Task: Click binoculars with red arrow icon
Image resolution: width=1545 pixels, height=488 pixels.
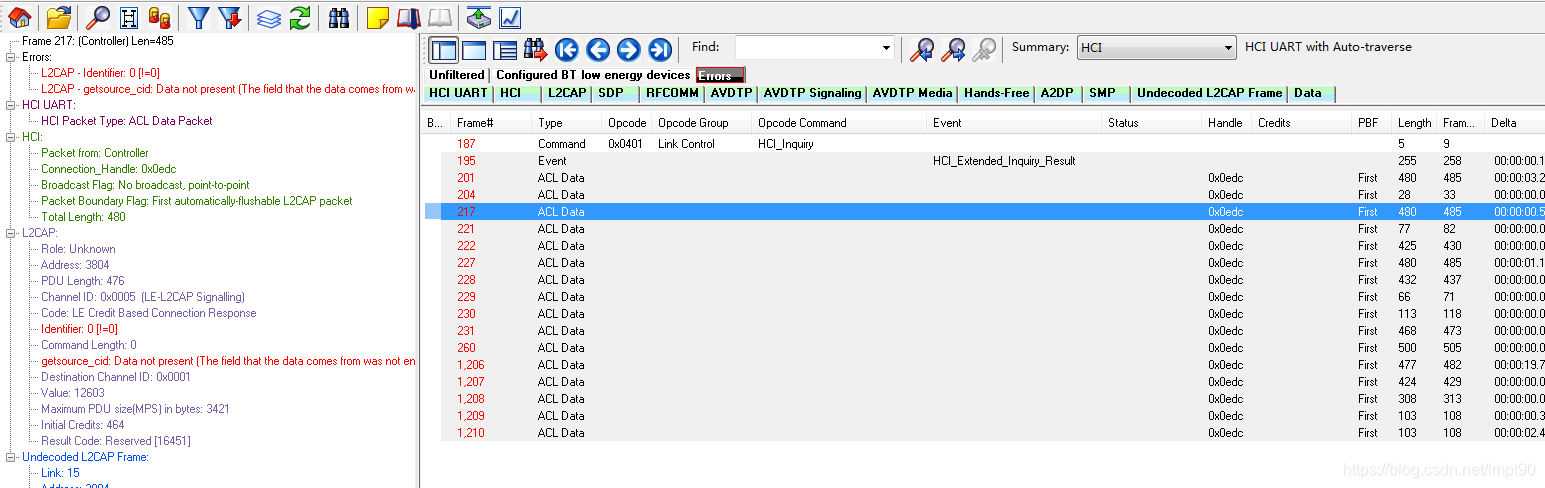Action: (x=535, y=49)
